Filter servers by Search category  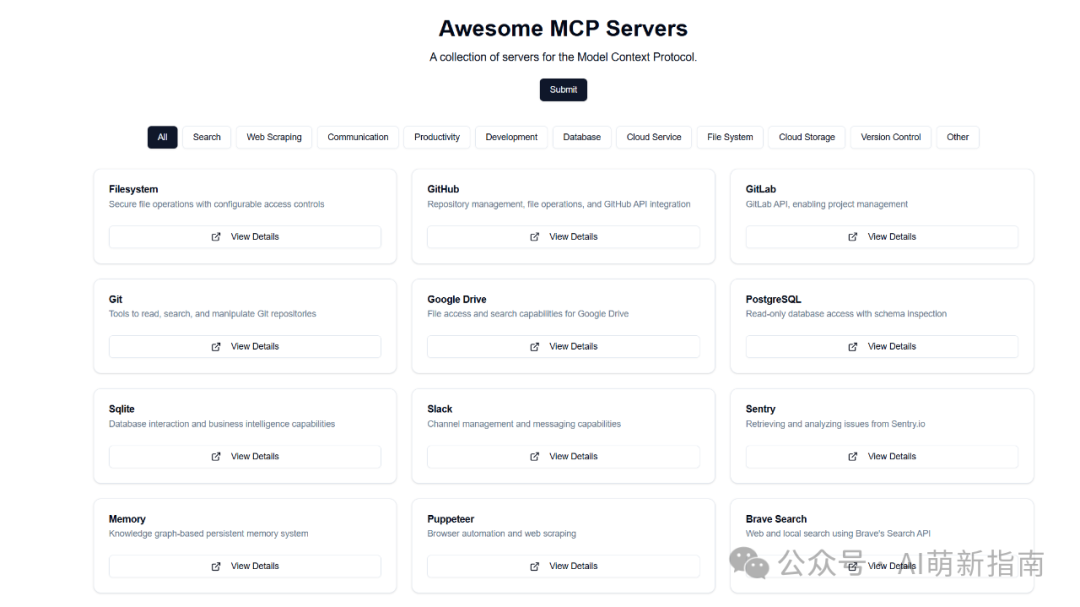207,137
